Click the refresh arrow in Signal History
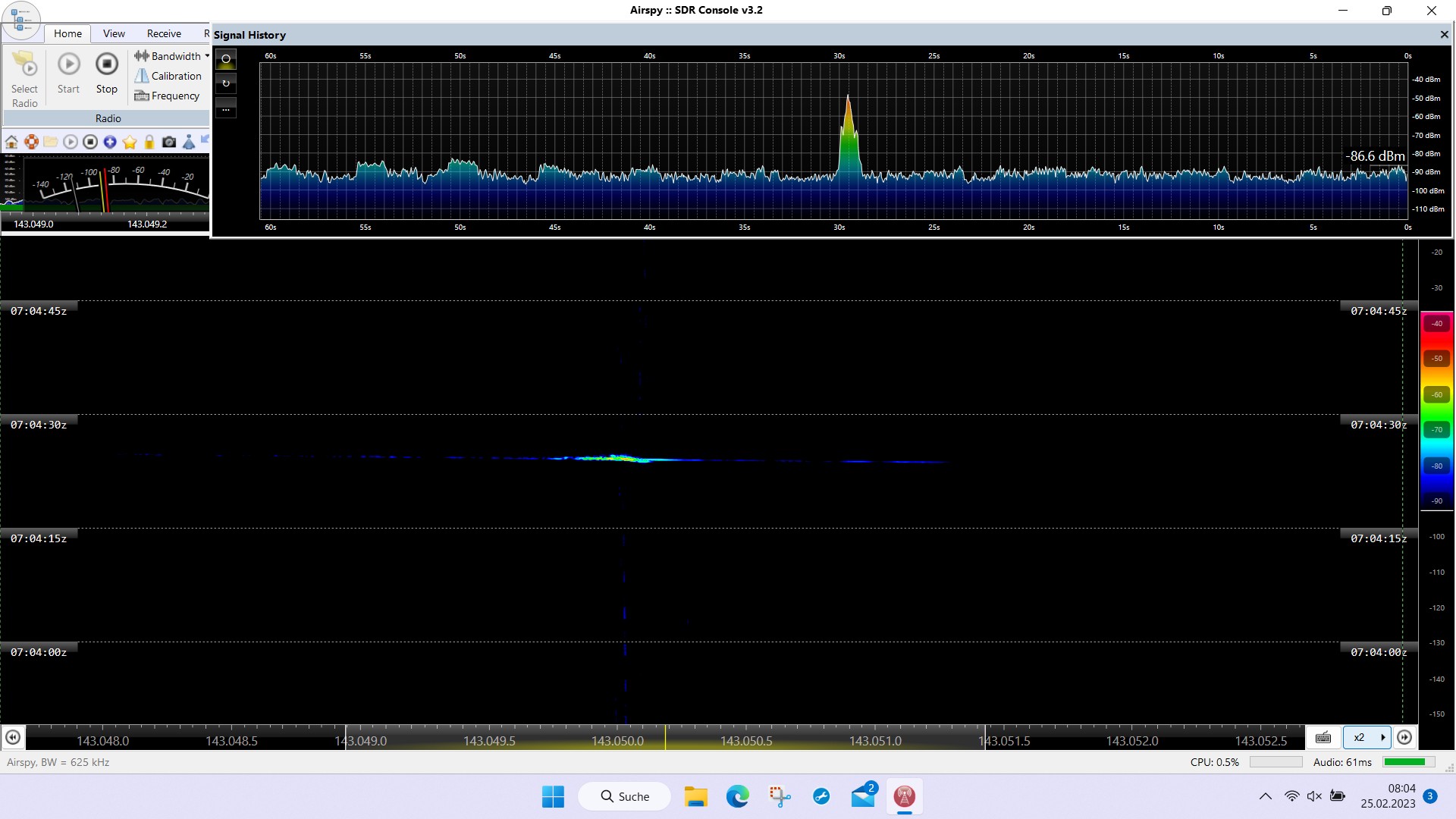Screen dimensions: 1456x819 (x=225, y=83)
